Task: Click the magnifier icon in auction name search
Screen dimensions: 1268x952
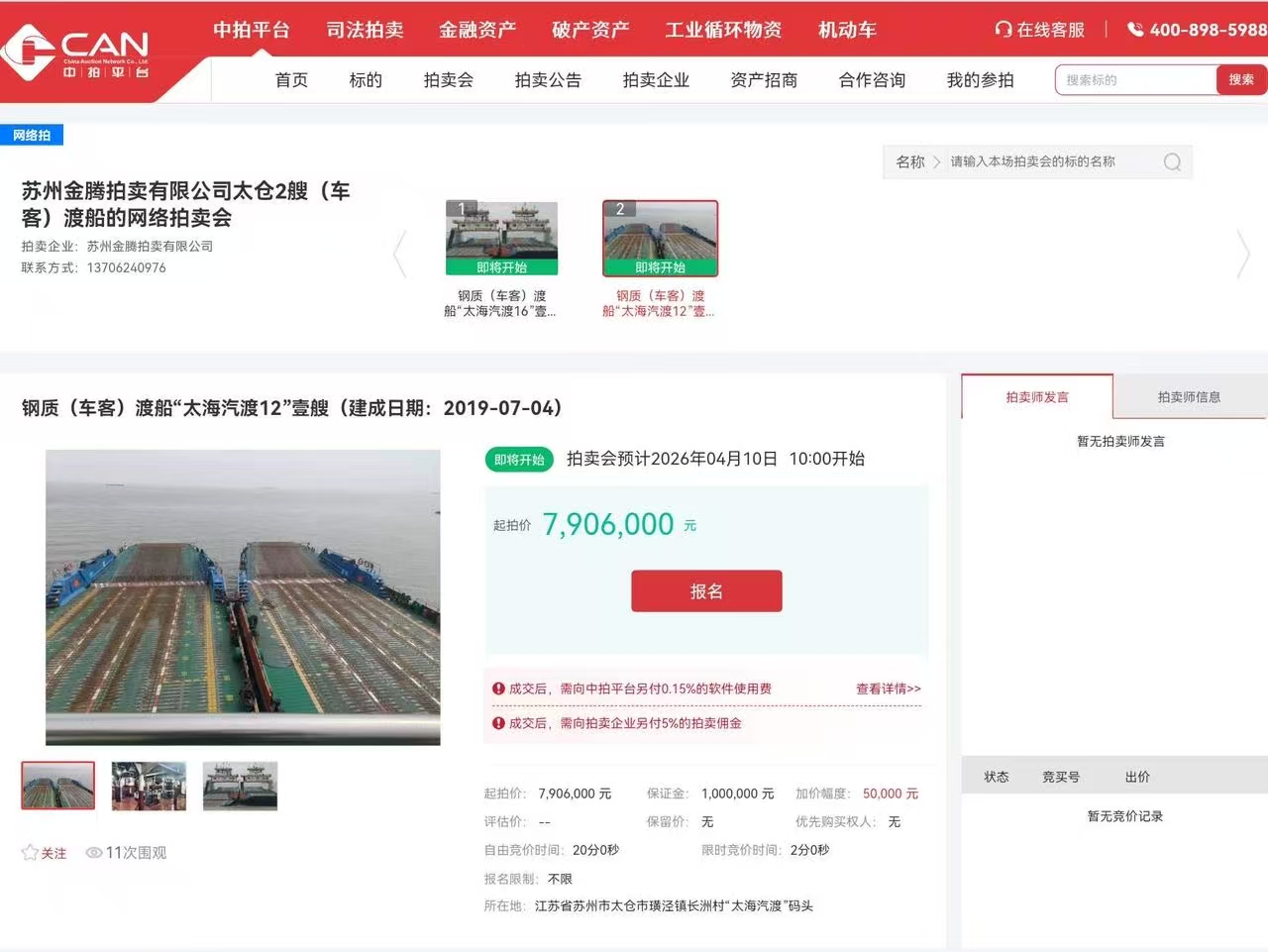Action: click(1172, 162)
